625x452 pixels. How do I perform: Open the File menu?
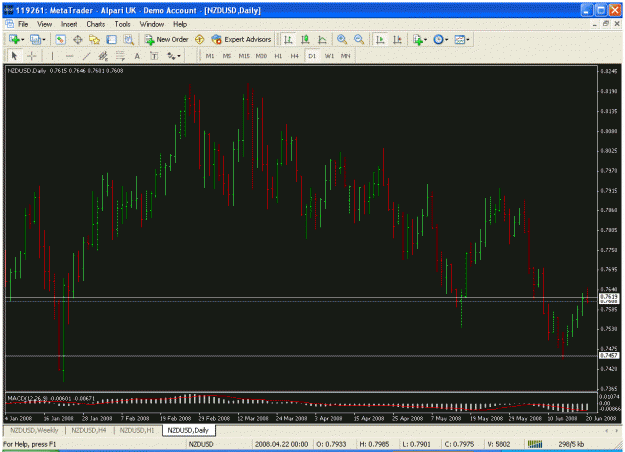tap(23, 24)
